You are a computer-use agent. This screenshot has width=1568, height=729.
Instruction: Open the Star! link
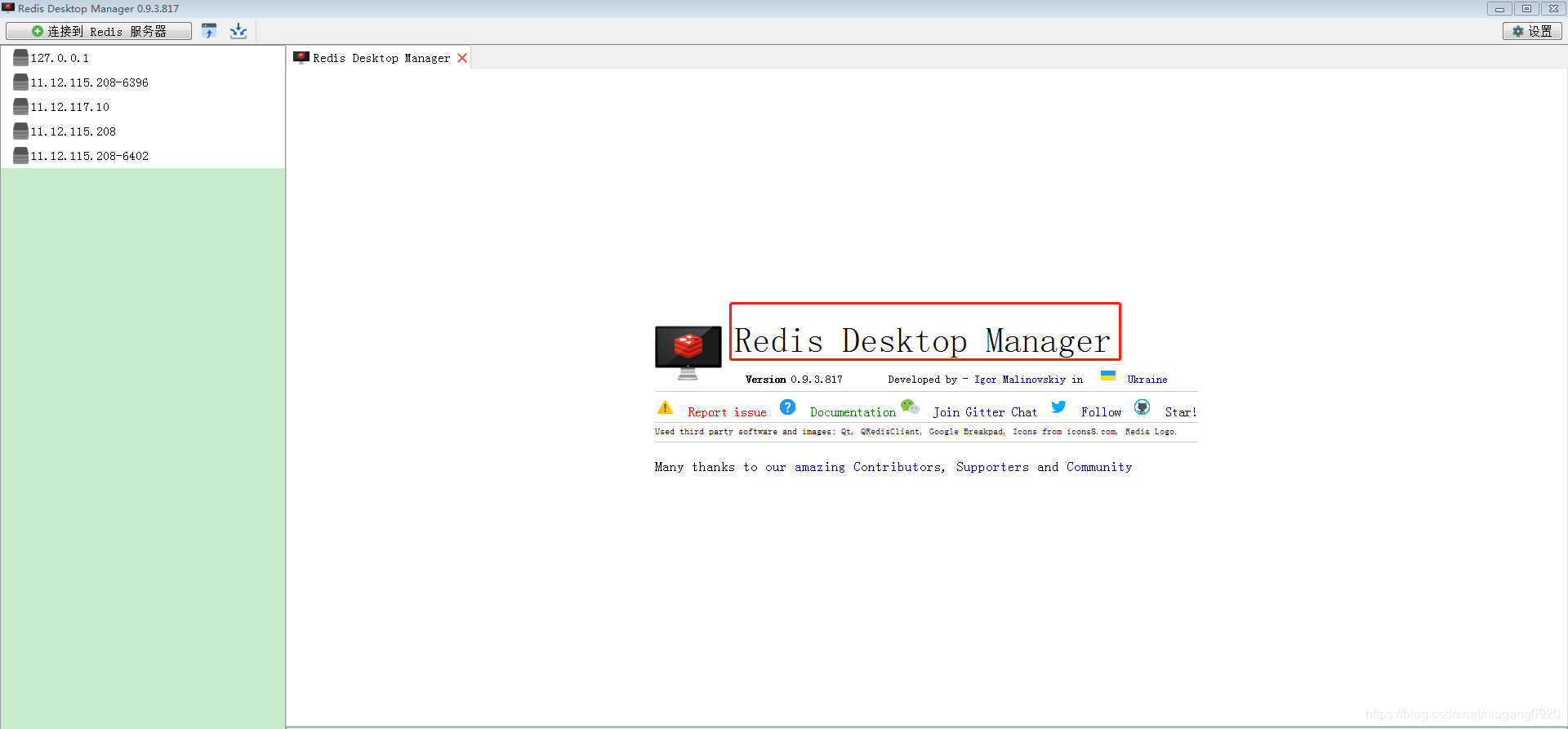[1180, 412]
